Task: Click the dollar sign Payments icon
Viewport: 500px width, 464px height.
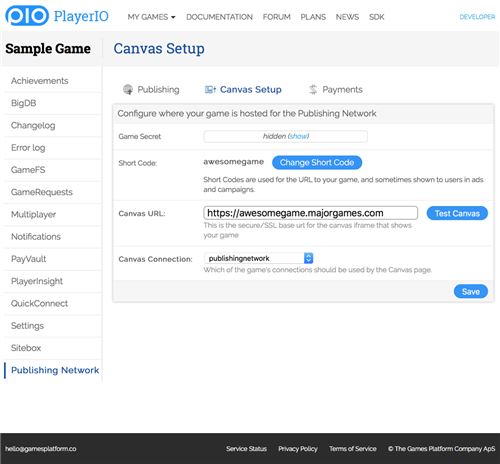Action: [x=313, y=89]
